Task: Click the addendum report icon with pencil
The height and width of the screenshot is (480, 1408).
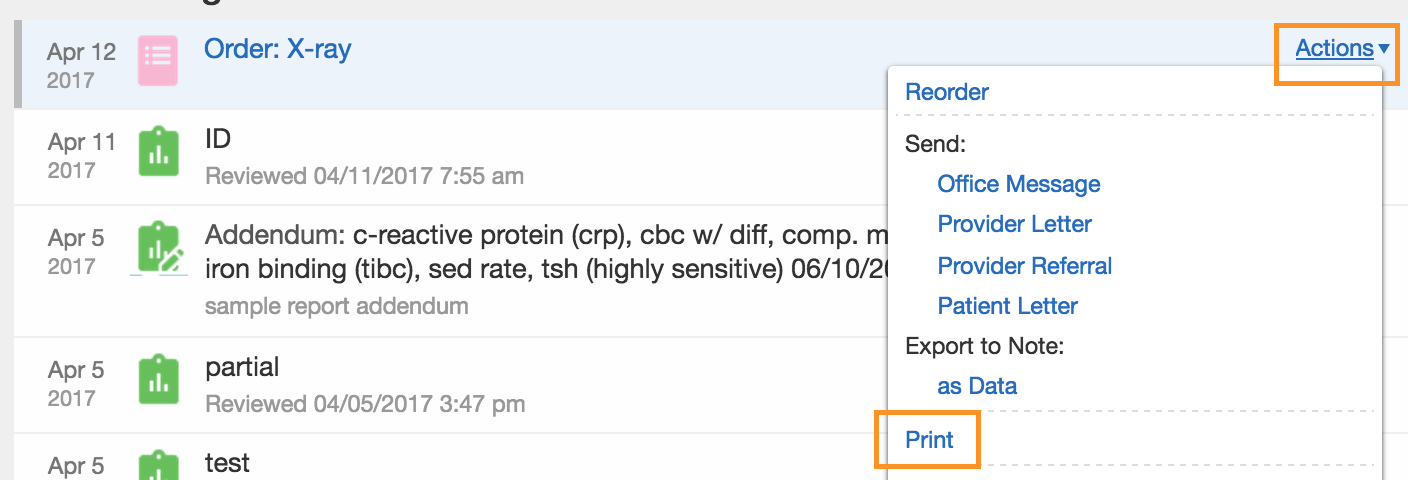Action: (160, 249)
